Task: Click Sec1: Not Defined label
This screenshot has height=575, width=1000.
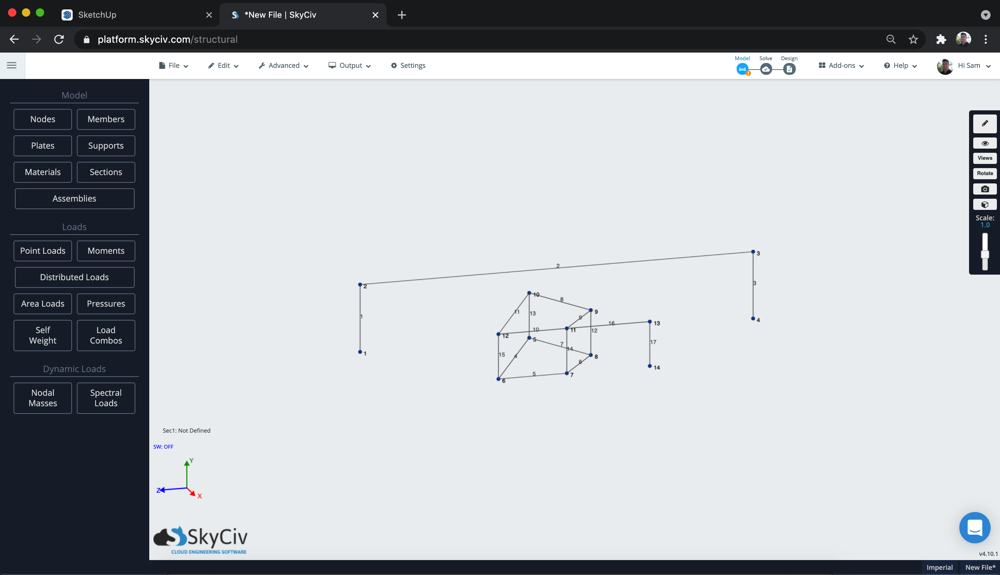Action: (186, 431)
